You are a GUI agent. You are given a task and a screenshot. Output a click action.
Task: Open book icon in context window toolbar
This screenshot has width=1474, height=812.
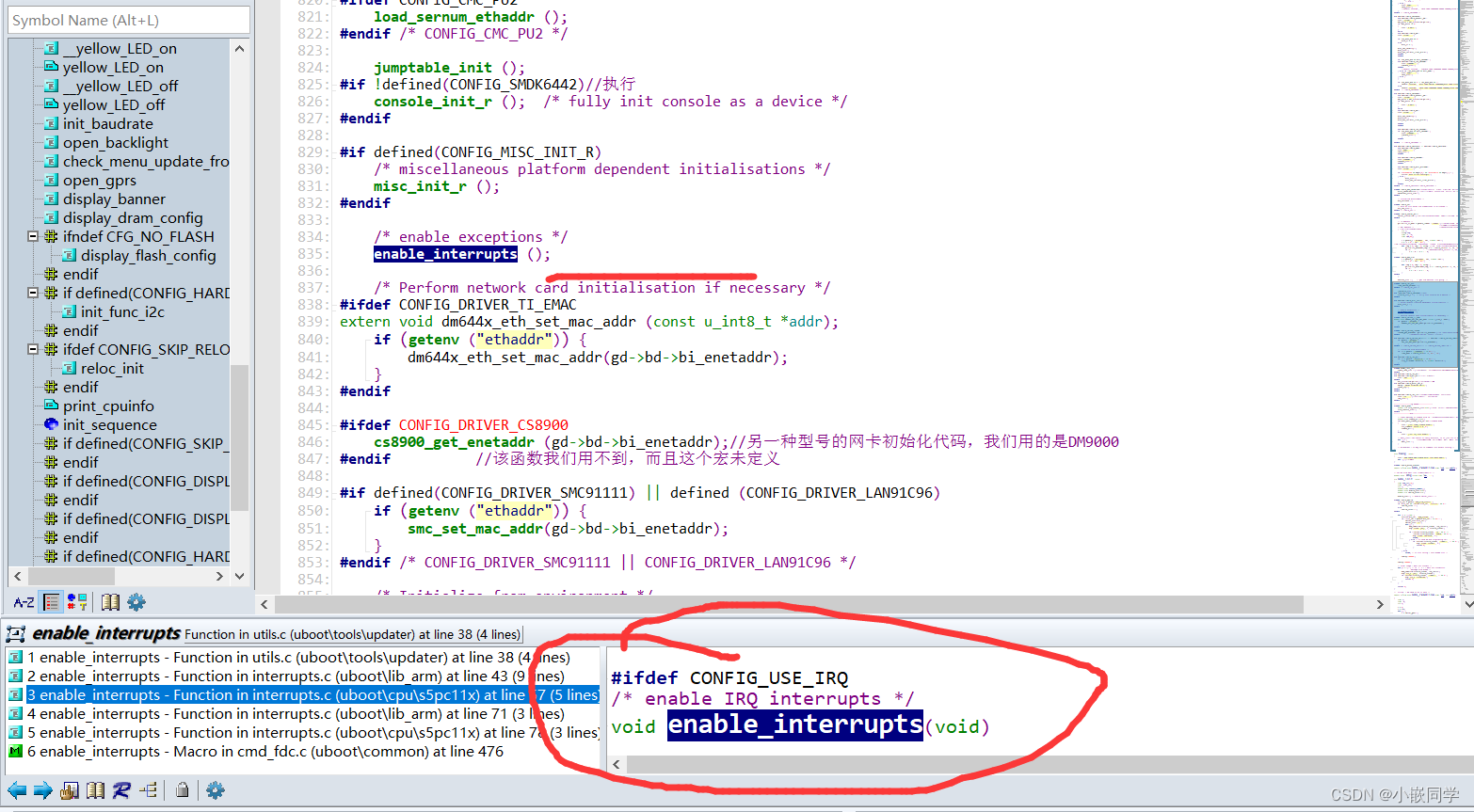[95, 790]
